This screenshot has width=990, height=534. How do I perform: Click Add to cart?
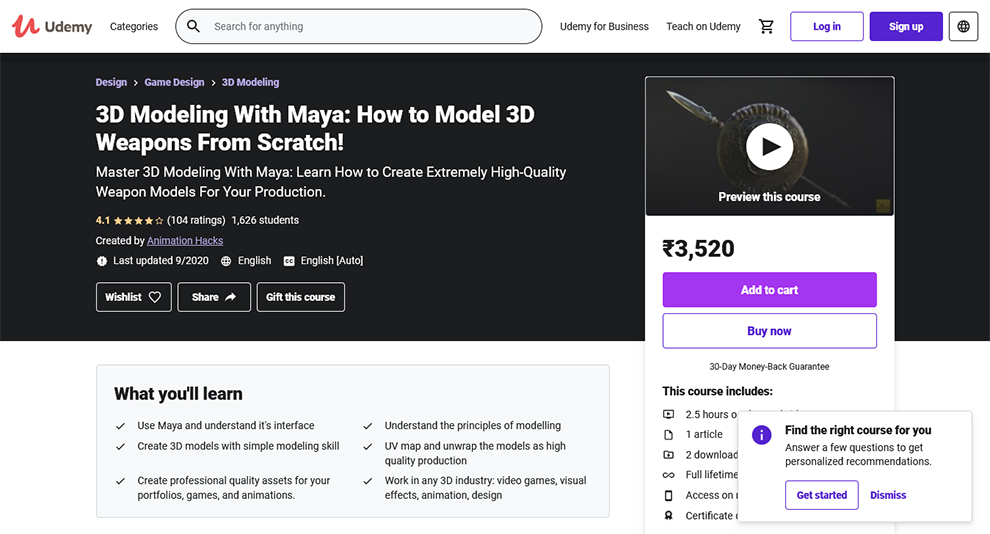[769, 290]
